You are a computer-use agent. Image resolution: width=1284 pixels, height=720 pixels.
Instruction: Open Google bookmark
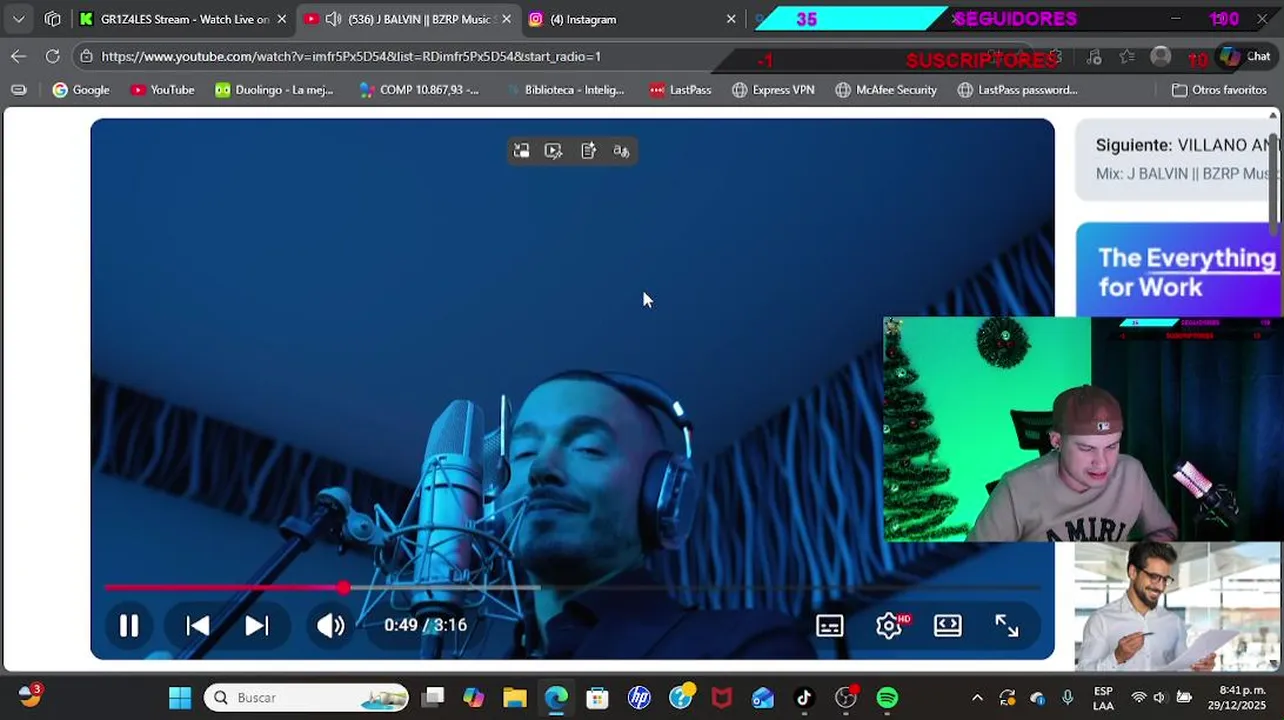point(81,90)
